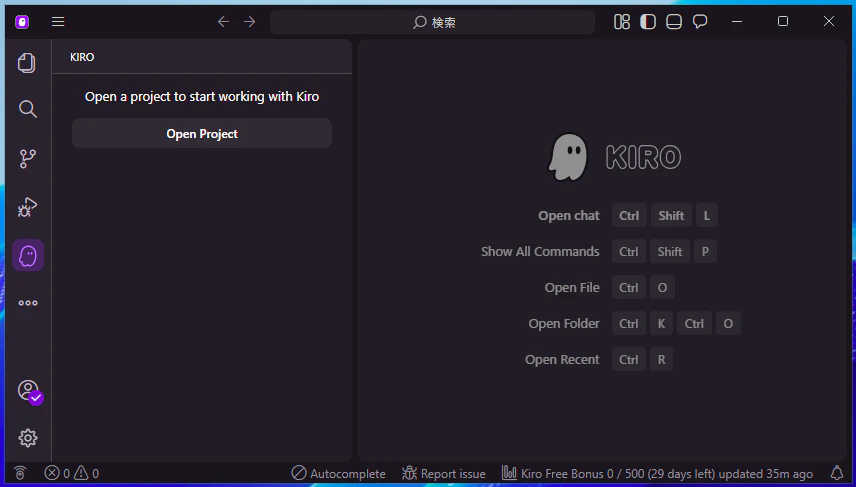Click Report issue in the status bar
Viewport: 856px width, 487px height.
coord(443,473)
